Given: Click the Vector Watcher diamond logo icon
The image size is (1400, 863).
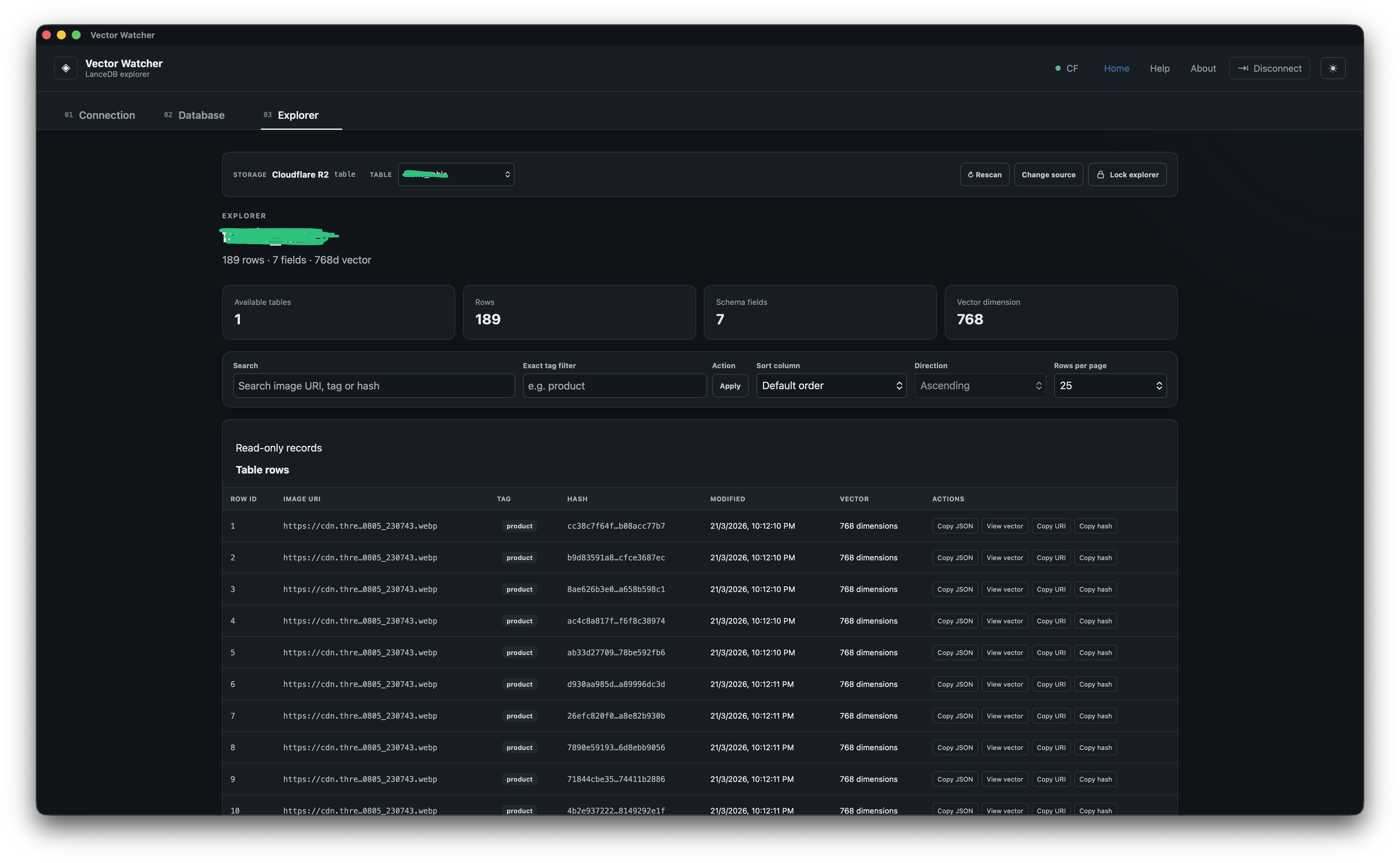Looking at the screenshot, I should tap(66, 68).
